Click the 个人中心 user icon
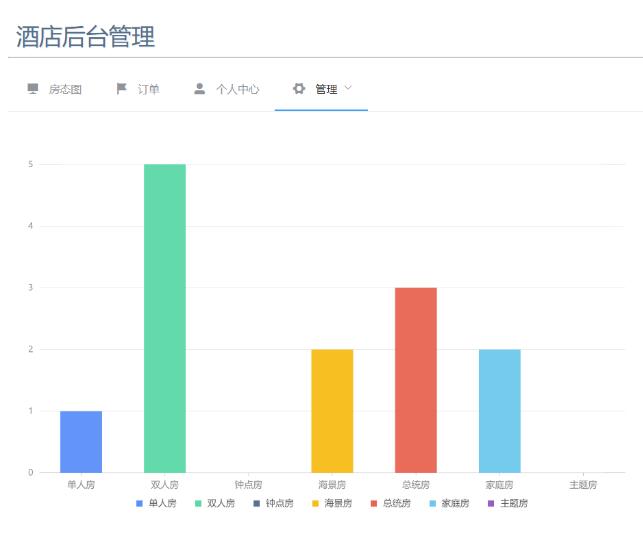This screenshot has height=543, width=643. 200,89
